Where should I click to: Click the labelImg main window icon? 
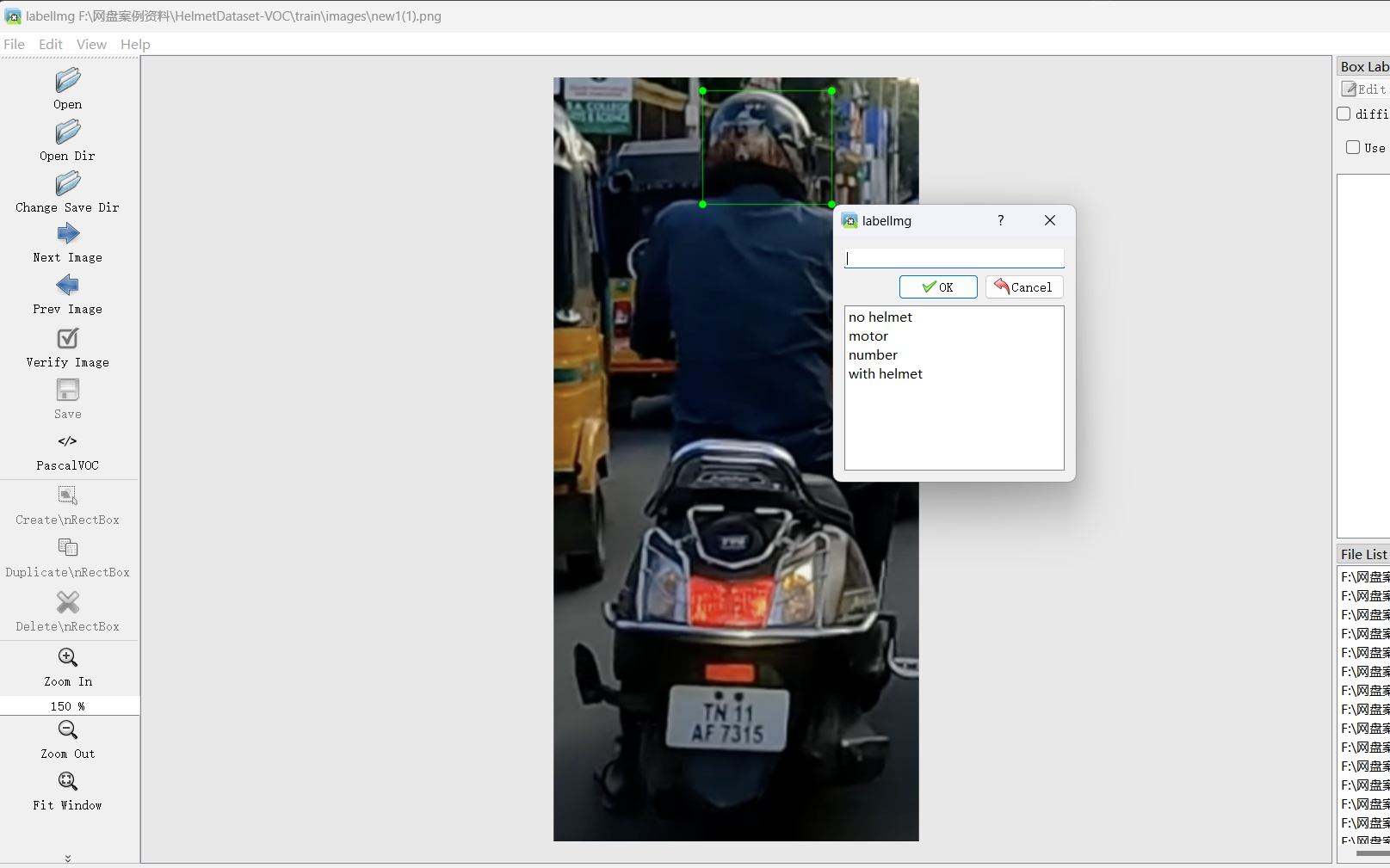[x=13, y=16]
